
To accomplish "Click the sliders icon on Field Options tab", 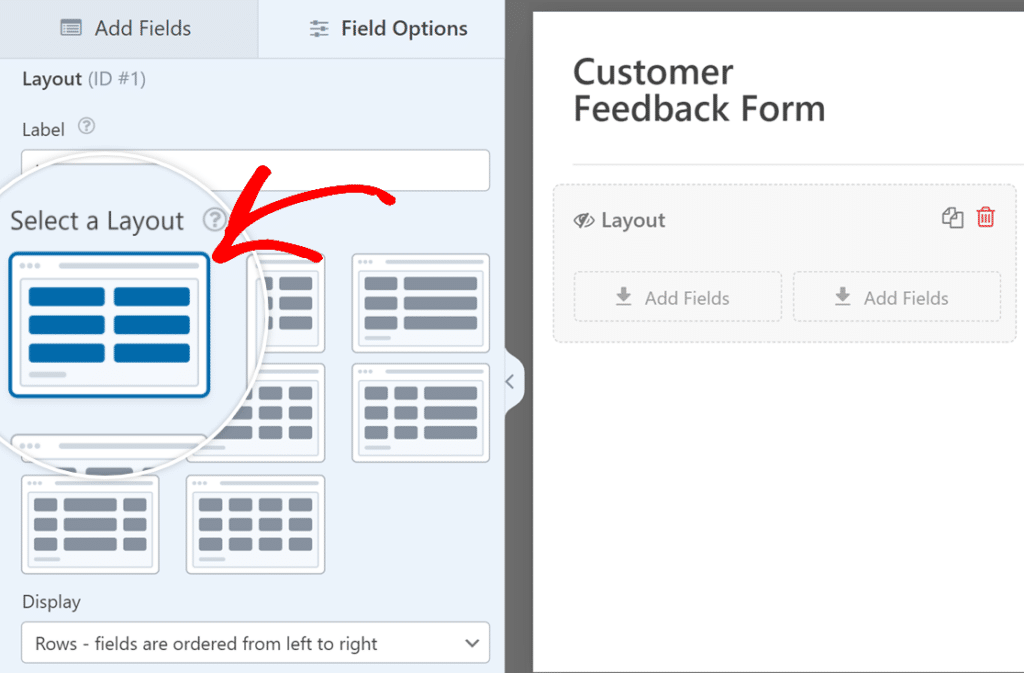I will point(318,28).
